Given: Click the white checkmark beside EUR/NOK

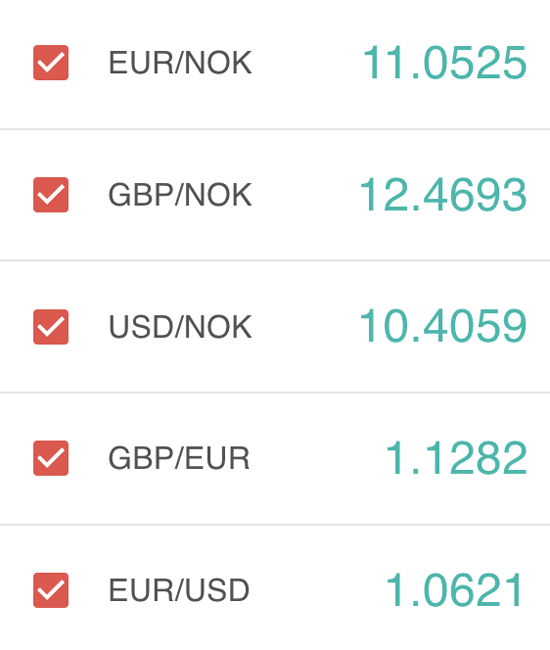Looking at the screenshot, I should point(51,63).
